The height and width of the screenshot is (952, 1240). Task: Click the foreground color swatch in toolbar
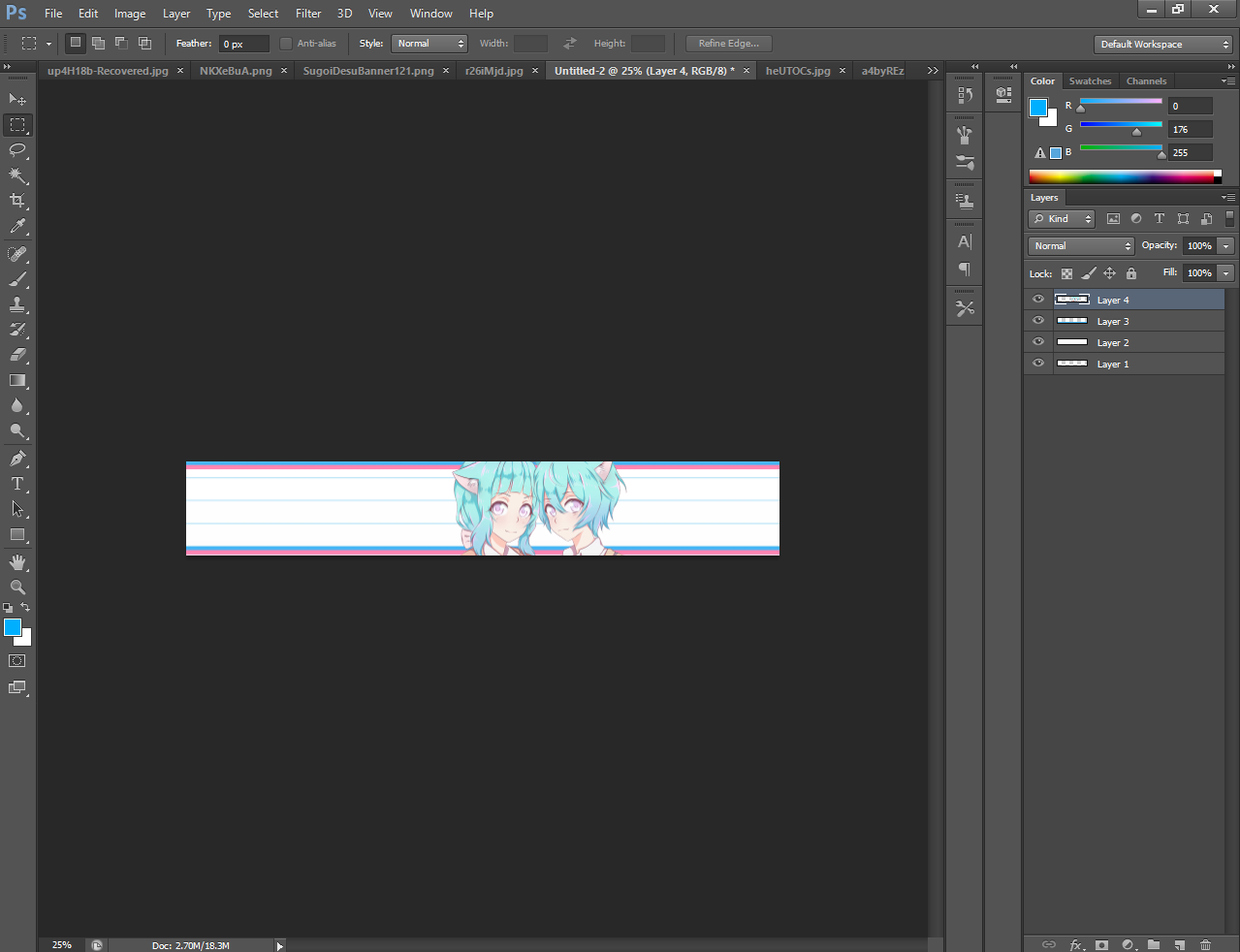coord(13,628)
